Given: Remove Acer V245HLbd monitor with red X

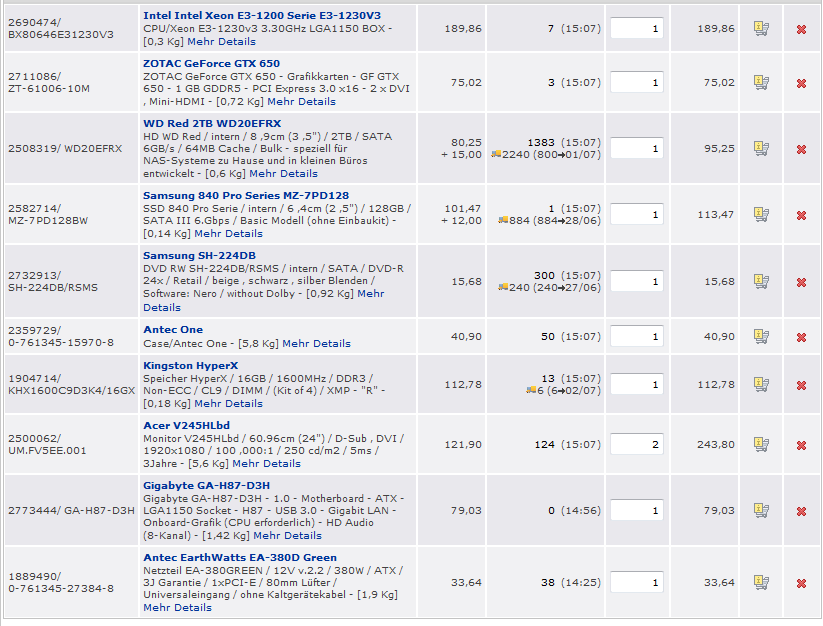Looking at the screenshot, I should pos(801,445).
